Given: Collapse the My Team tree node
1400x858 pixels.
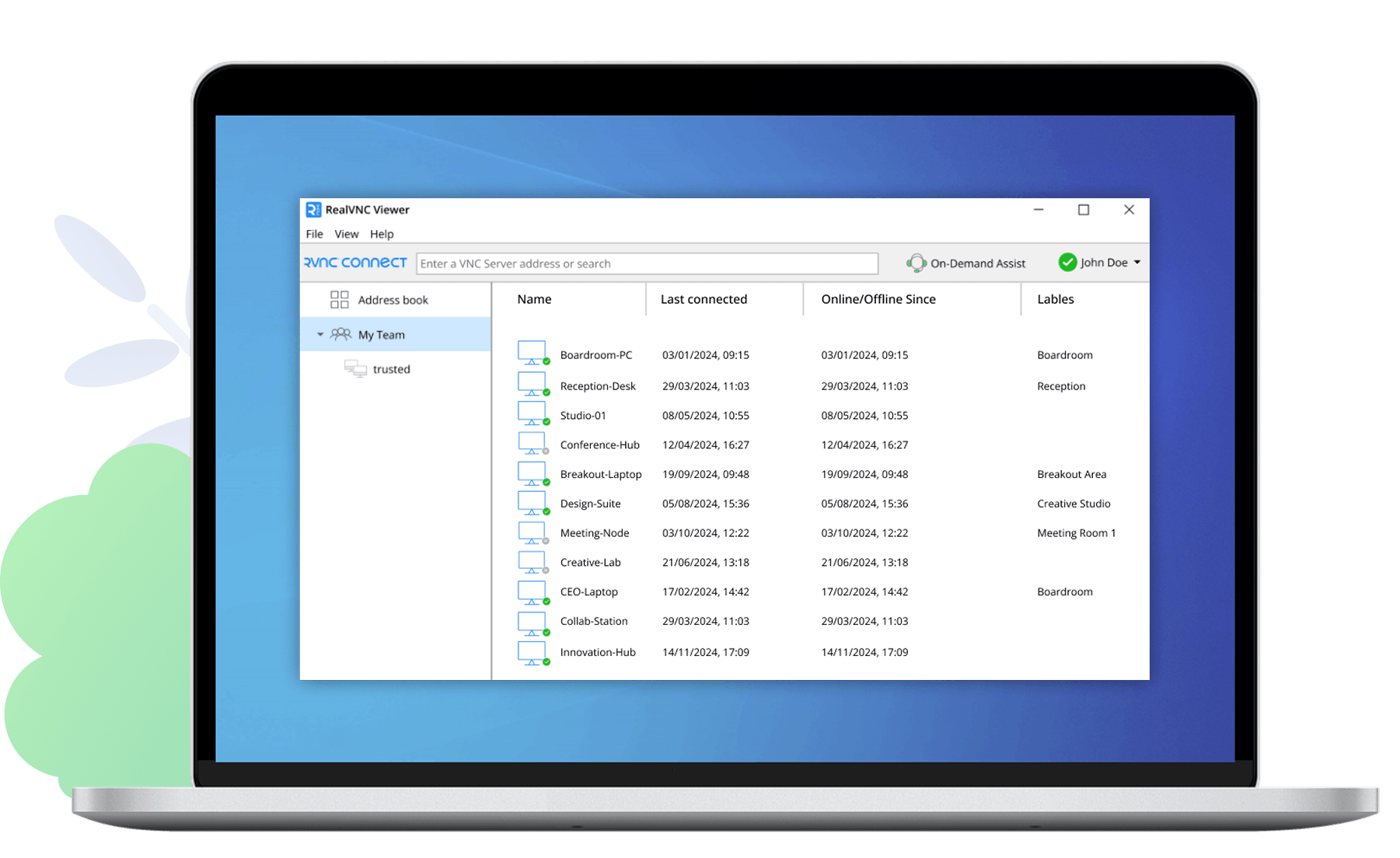Looking at the screenshot, I should click(x=320, y=335).
